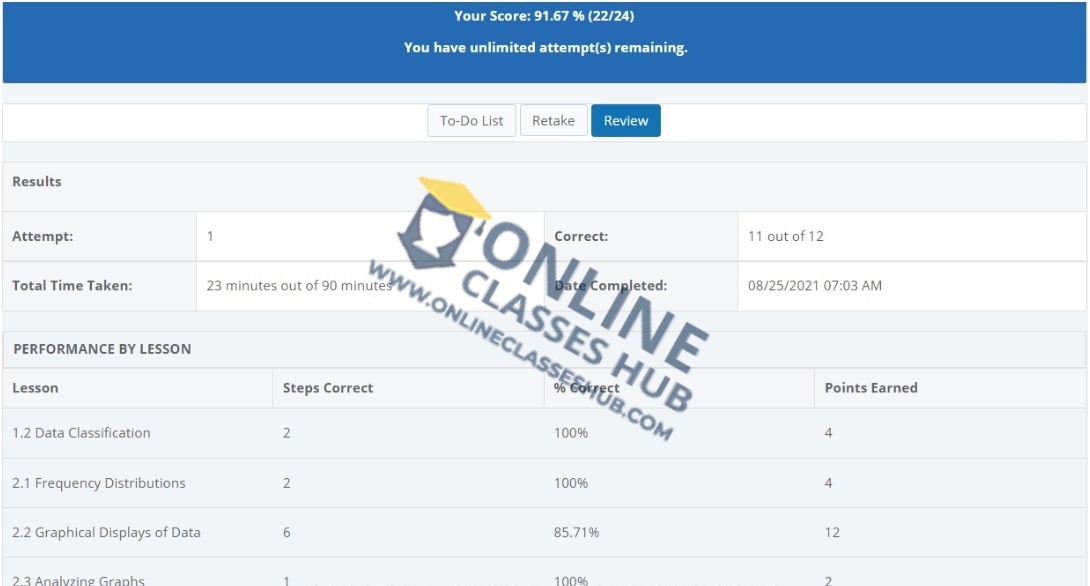The width and height of the screenshot is (1090, 586).
Task: Click the Total Time Taken label
Action: [72, 286]
